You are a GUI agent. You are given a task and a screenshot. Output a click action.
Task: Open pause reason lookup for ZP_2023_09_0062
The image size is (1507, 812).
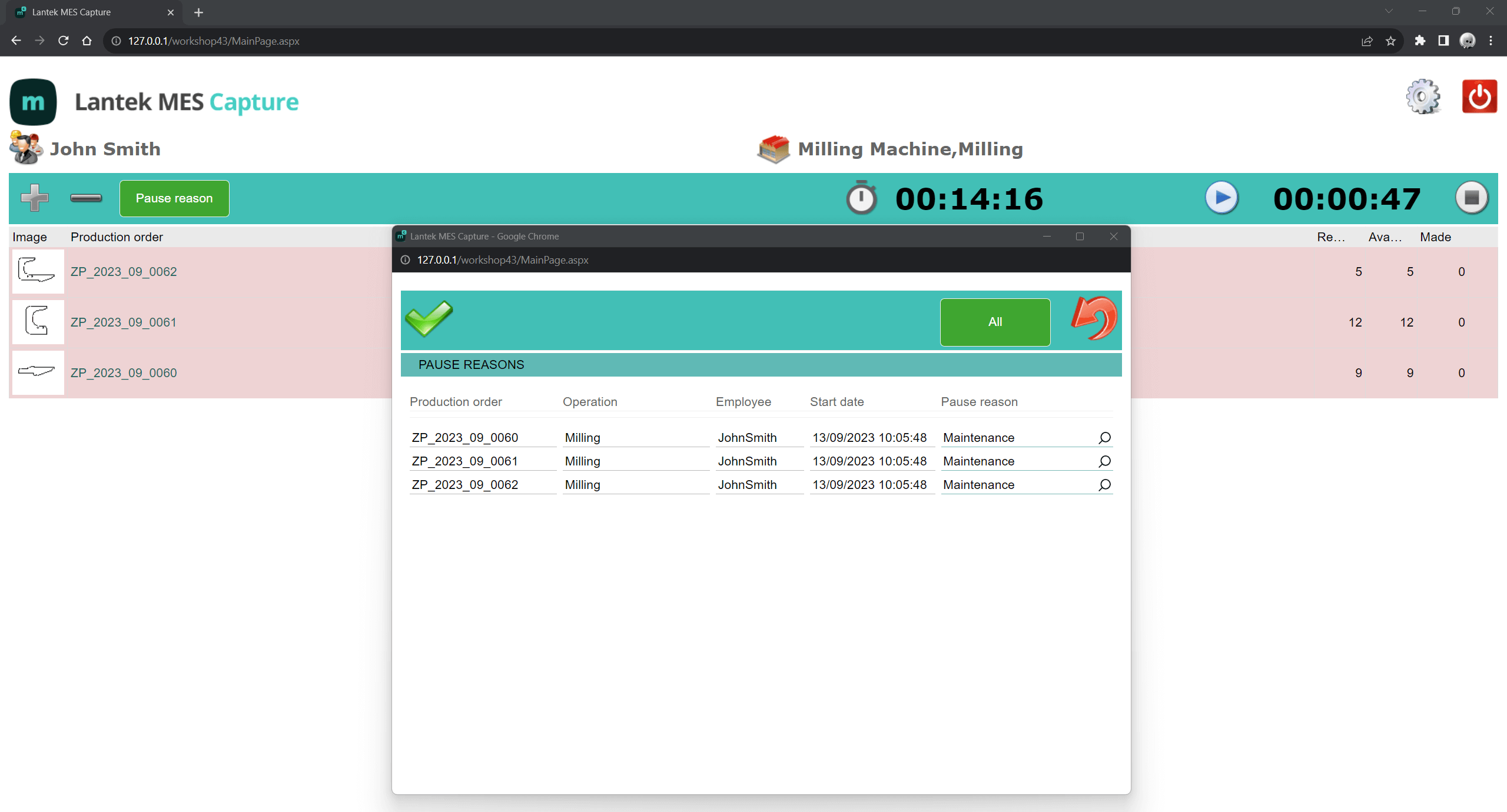click(x=1104, y=485)
